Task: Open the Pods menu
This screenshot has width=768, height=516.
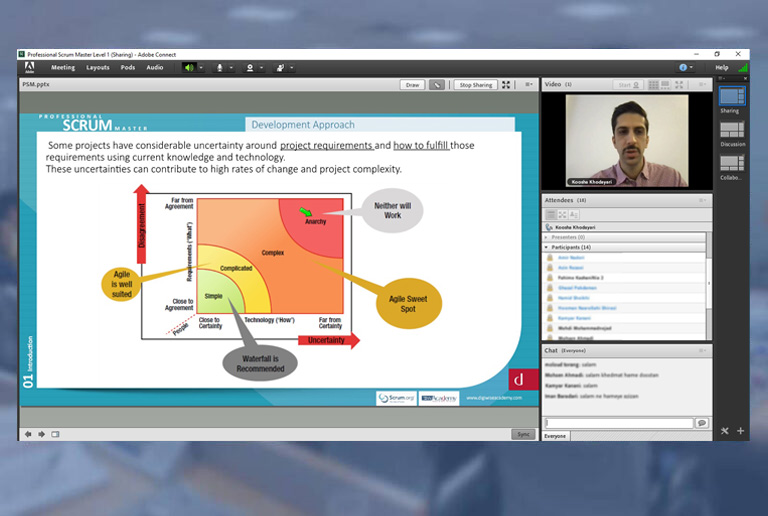Action: (x=128, y=68)
